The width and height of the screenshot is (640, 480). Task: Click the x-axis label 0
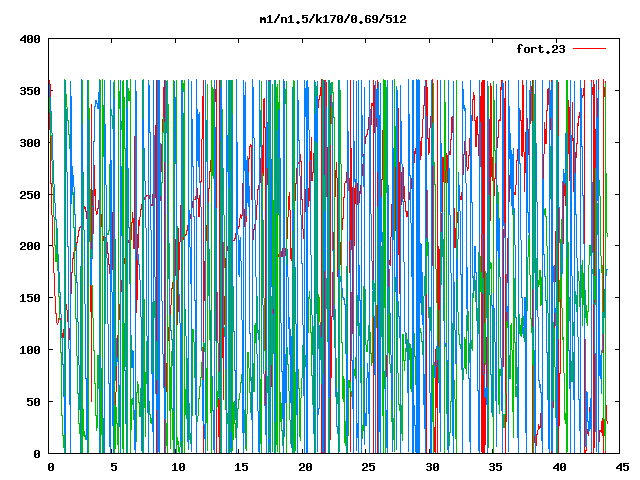[x=50, y=467]
